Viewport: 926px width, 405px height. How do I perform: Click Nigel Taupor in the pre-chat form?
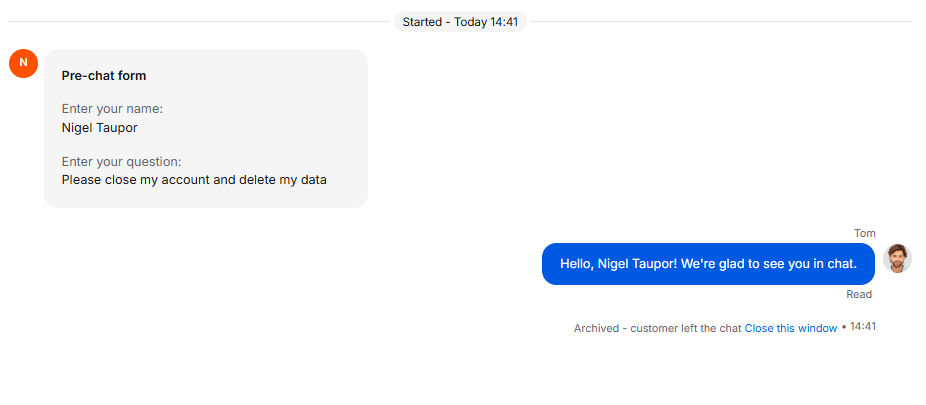pos(99,128)
